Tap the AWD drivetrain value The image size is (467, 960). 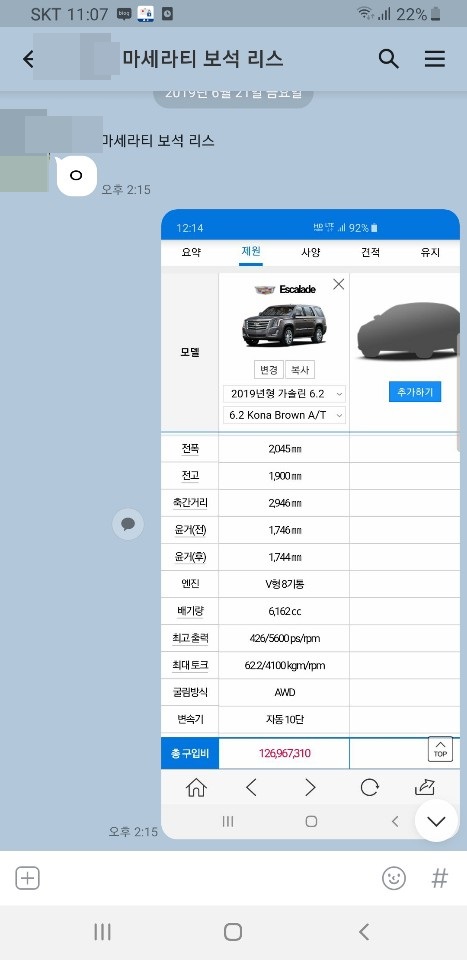click(285, 692)
